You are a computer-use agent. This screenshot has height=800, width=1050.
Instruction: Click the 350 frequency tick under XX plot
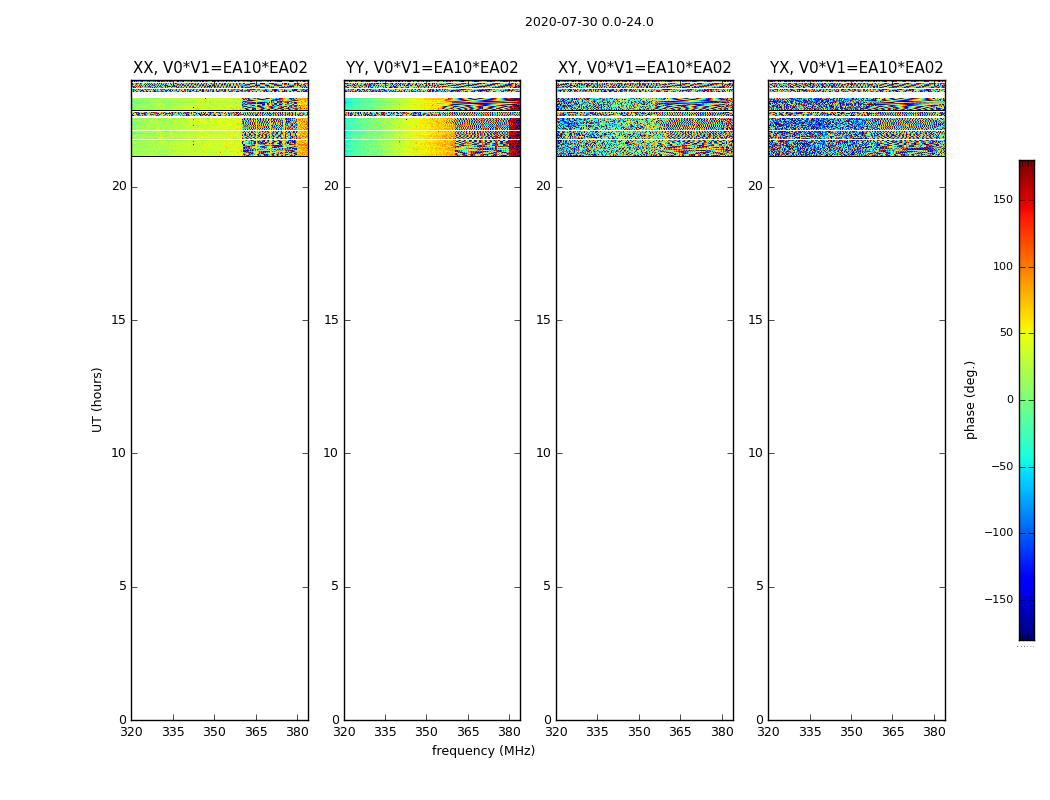[214, 733]
